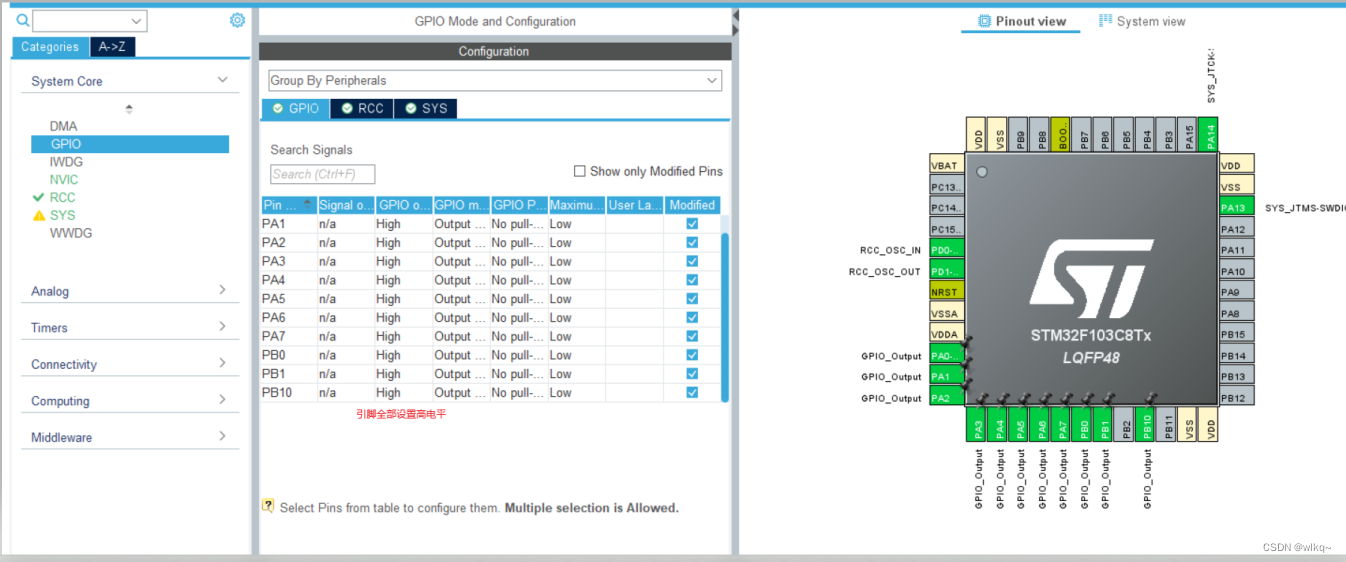
Task: Open Group By Peripherals dropdown
Action: [494, 80]
